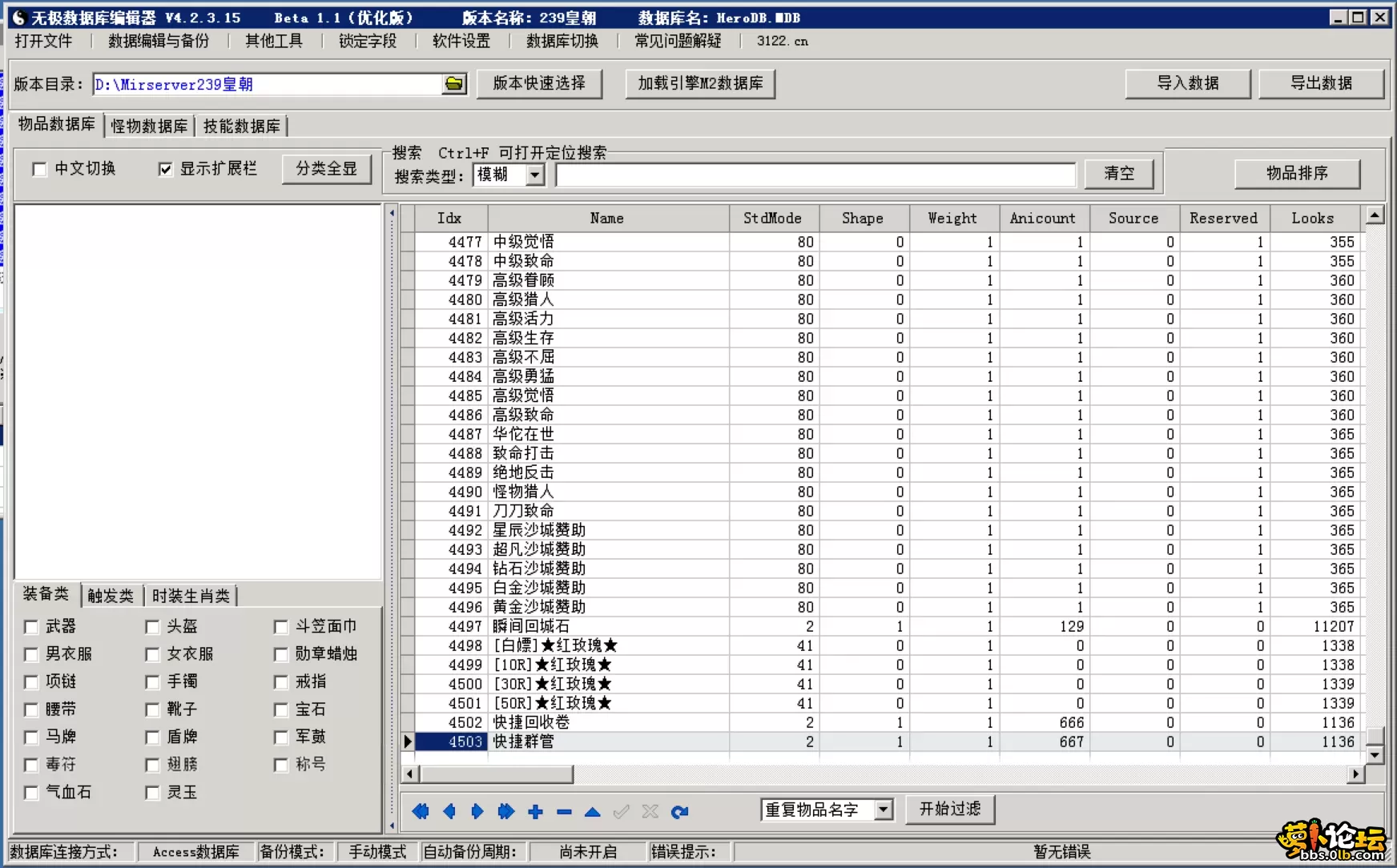Select the 快捷回收卷 name cell
1397x868 pixels.
click(608, 723)
